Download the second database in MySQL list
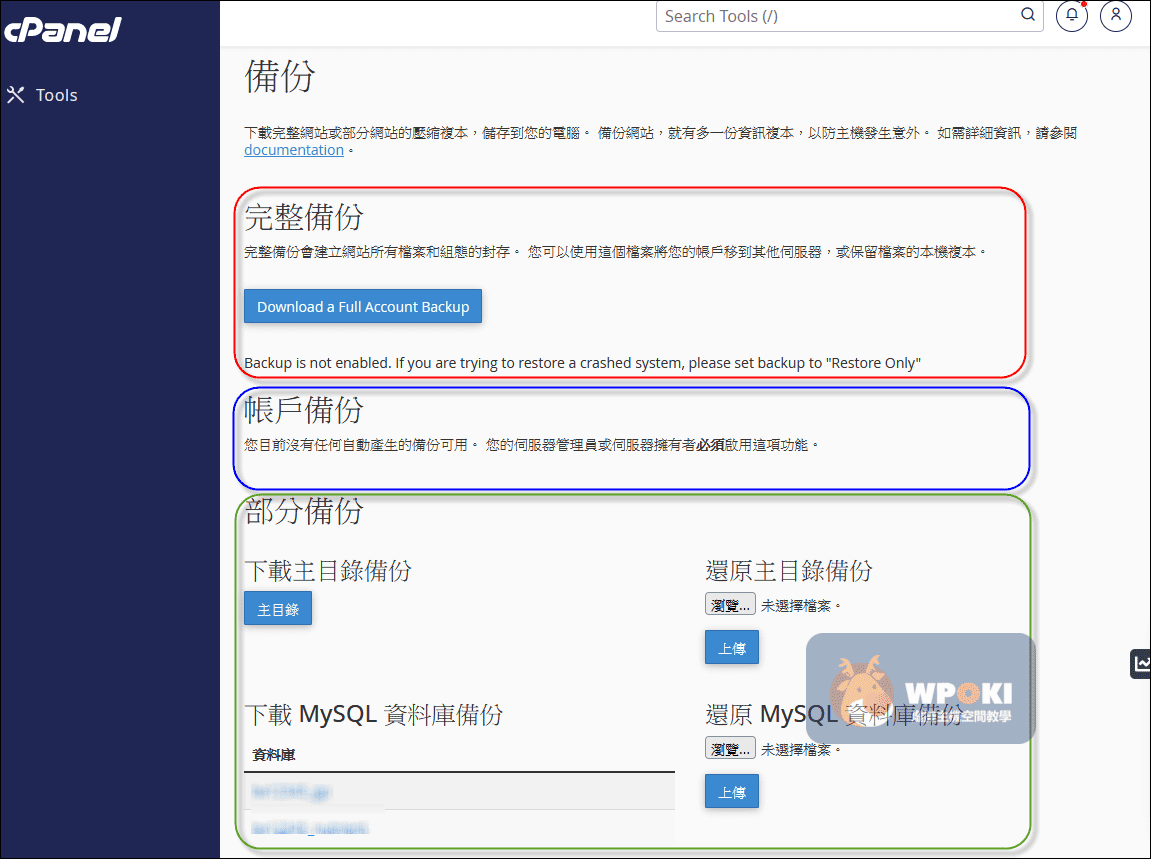The image size is (1151, 859). pos(309,828)
